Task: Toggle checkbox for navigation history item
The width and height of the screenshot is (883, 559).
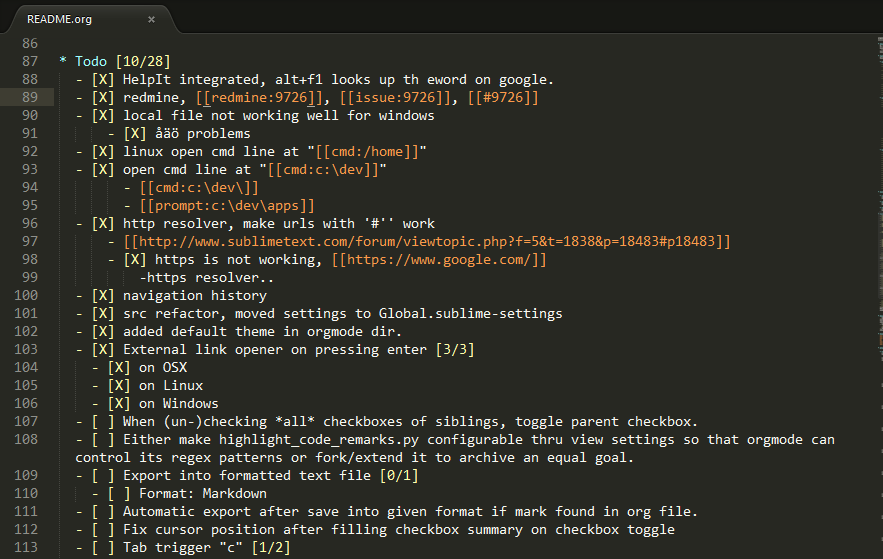Action: 103,296
